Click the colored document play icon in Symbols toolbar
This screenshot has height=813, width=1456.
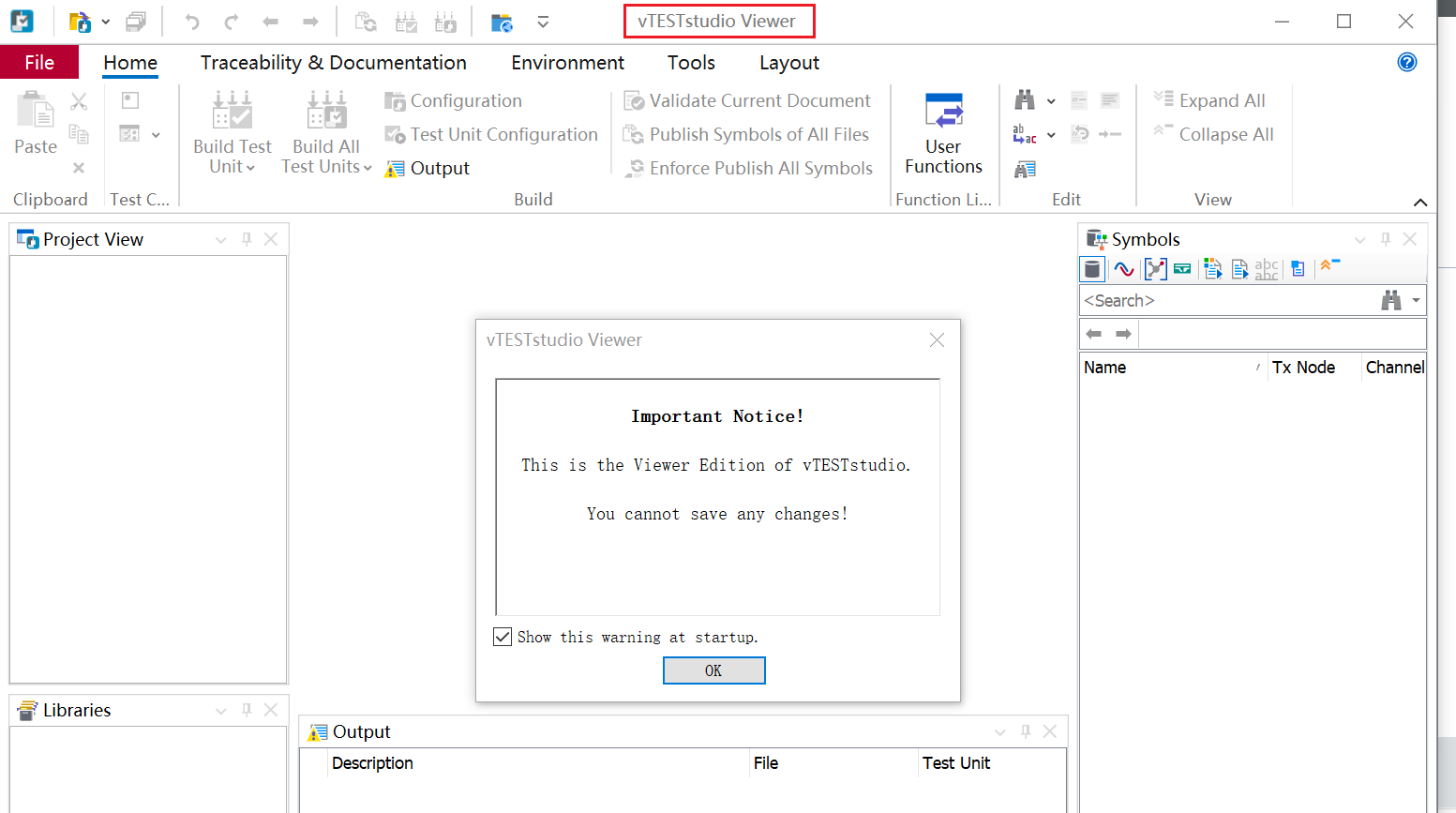tap(1212, 269)
